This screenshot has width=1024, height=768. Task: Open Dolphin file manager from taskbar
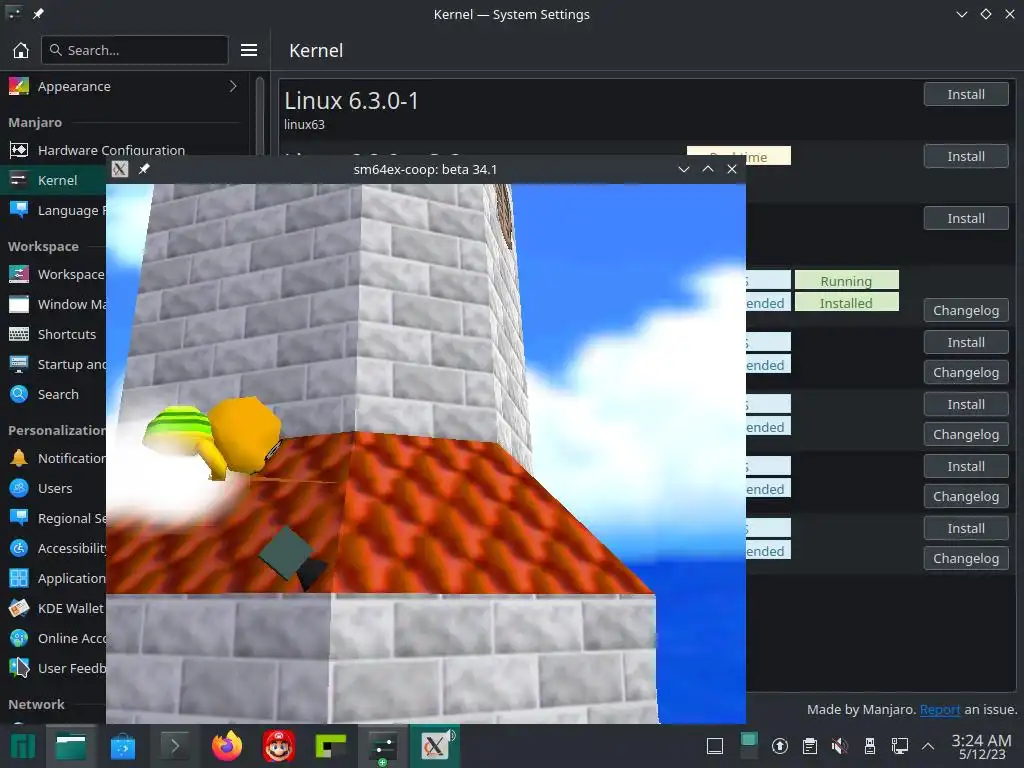[x=71, y=746]
